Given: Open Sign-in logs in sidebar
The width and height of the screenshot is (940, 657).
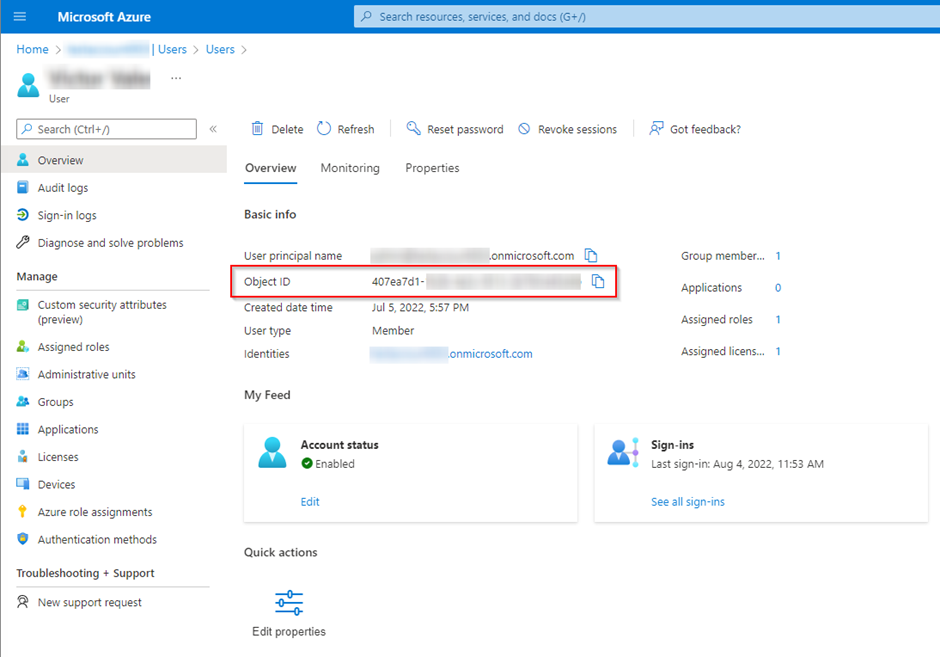Looking at the screenshot, I should [x=67, y=215].
